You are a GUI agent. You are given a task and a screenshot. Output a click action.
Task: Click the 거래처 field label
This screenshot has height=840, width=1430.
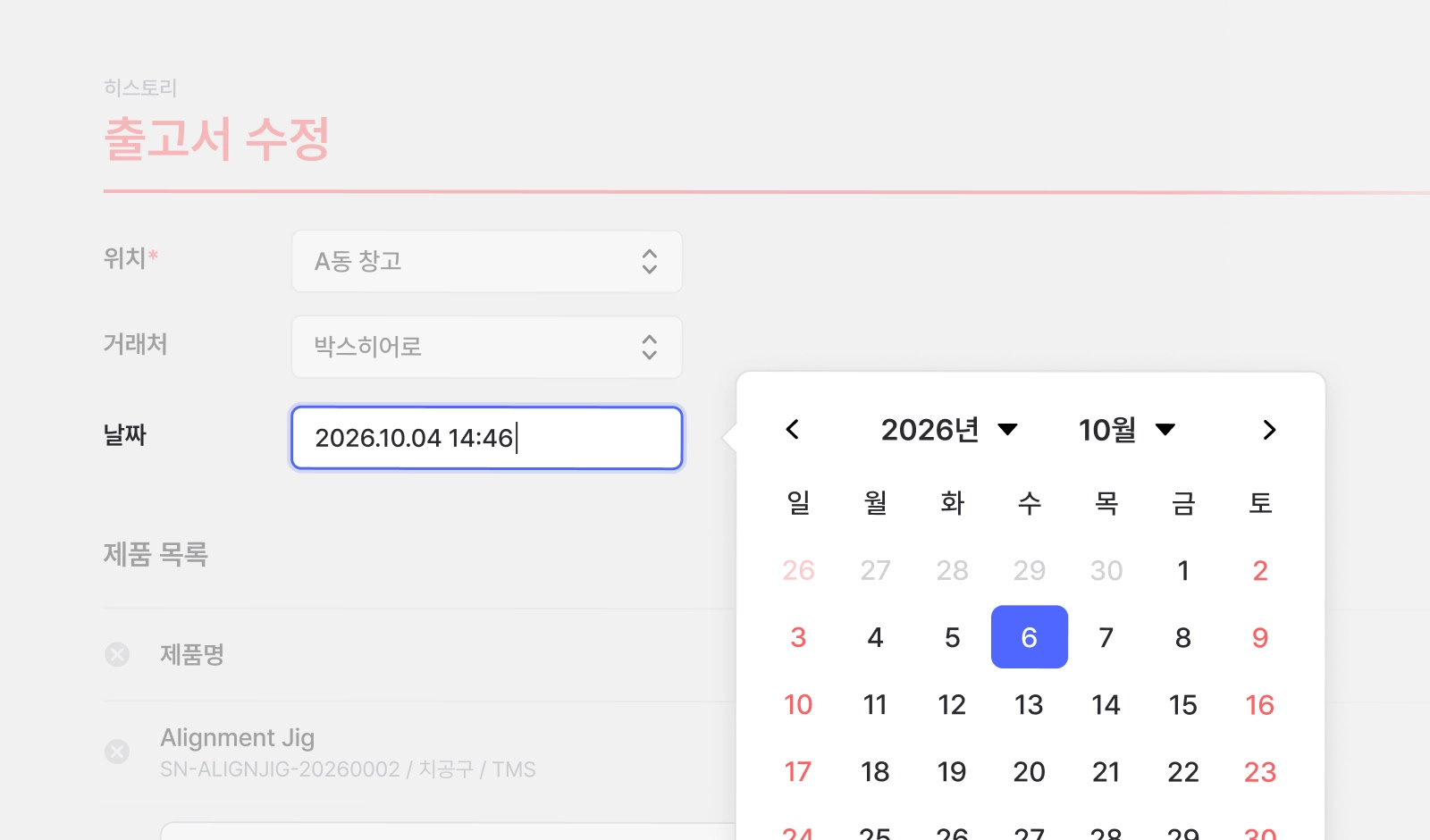(x=136, y=344)
